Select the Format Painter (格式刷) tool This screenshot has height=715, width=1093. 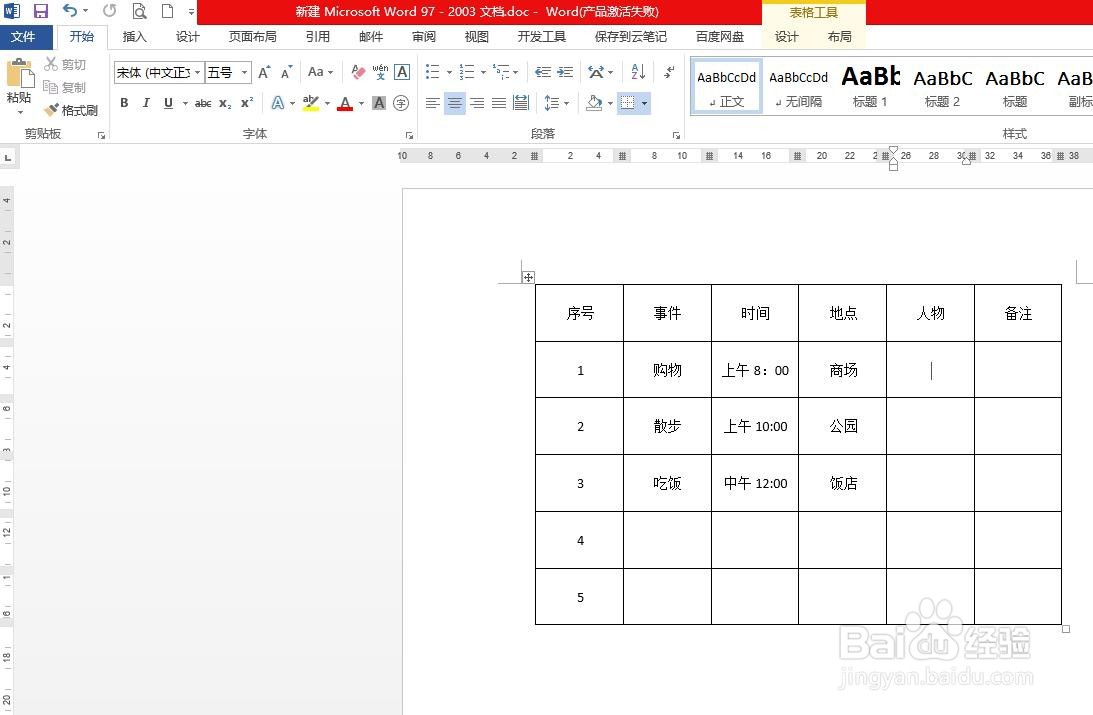point(70,110)
